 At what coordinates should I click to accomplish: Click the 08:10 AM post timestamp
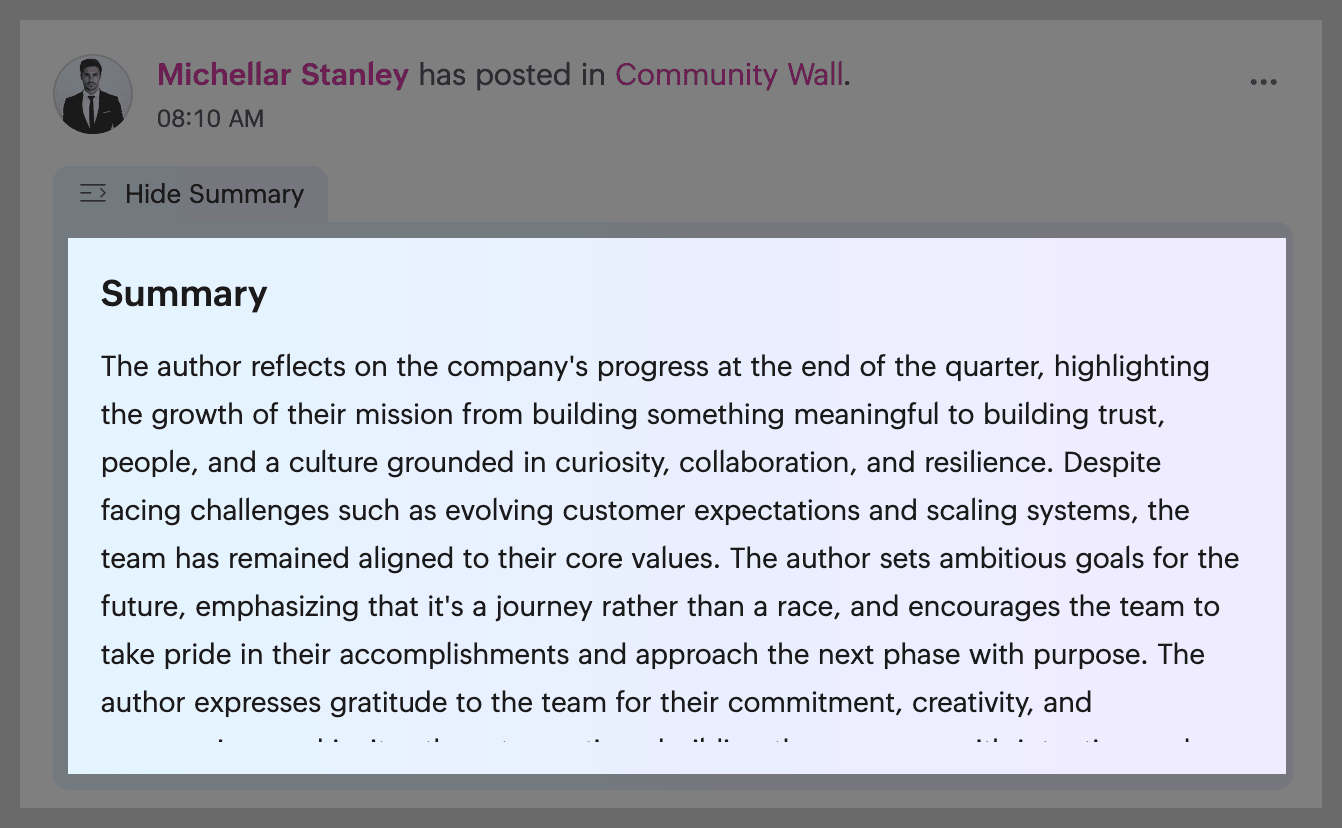(x=210, y=119)
